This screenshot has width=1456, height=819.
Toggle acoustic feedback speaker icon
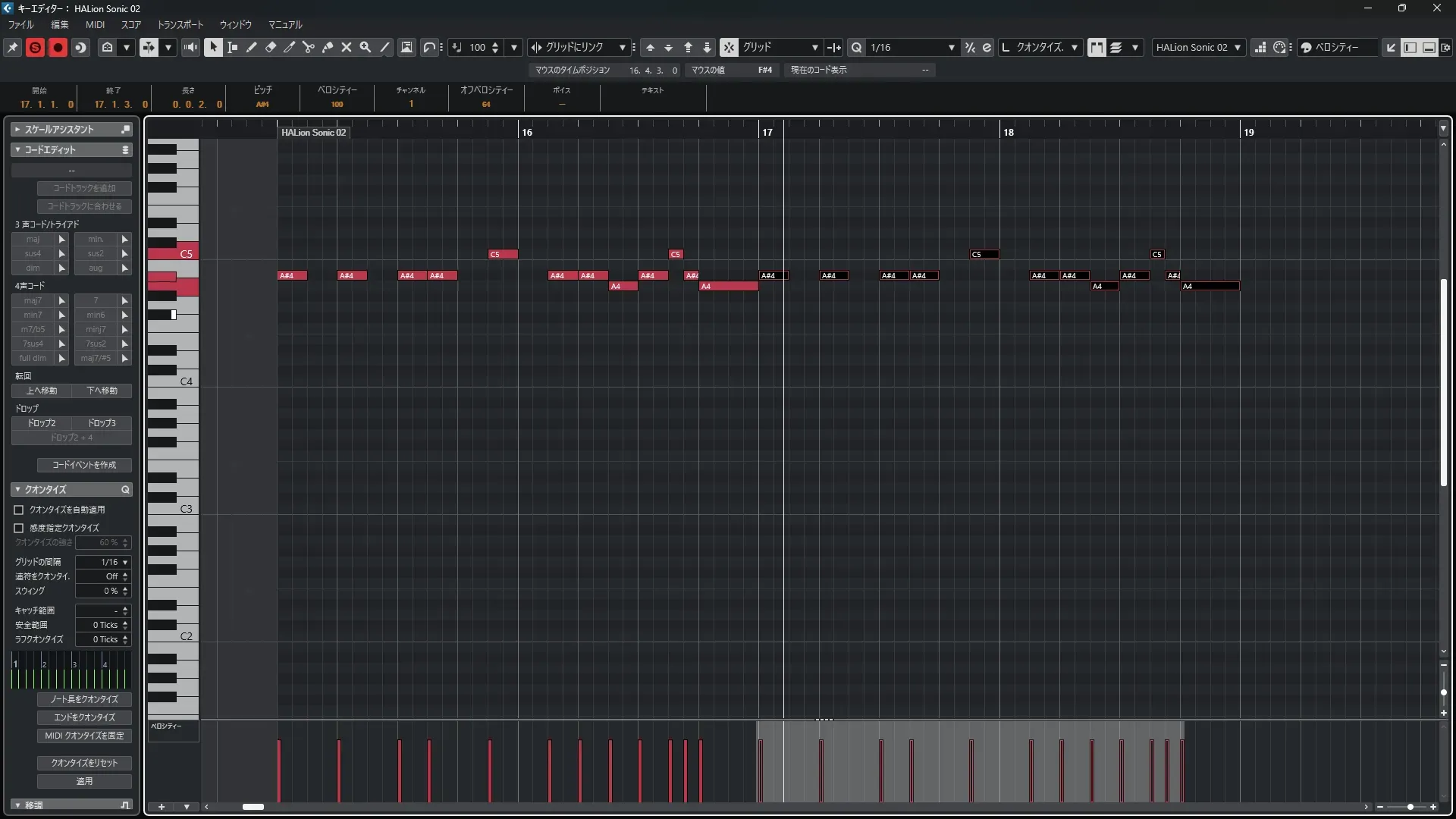(x=190, y=47)
